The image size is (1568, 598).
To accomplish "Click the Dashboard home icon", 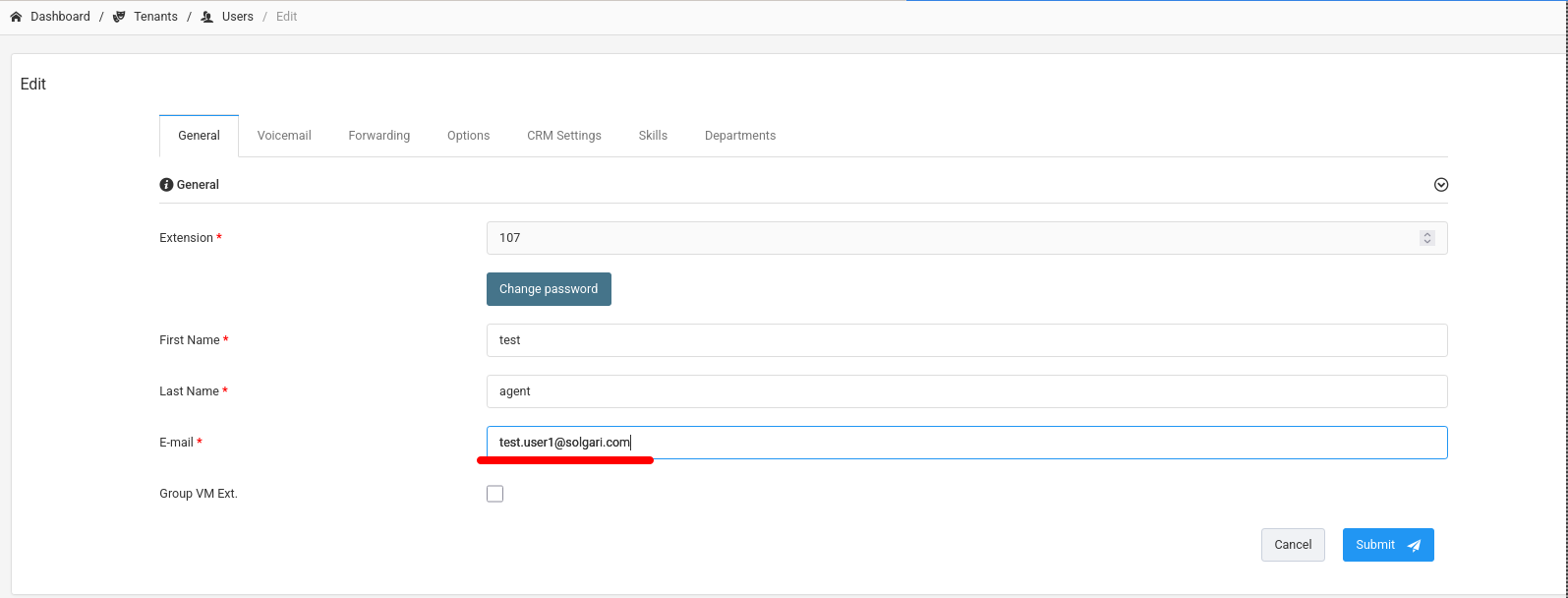I will [16, 17].
